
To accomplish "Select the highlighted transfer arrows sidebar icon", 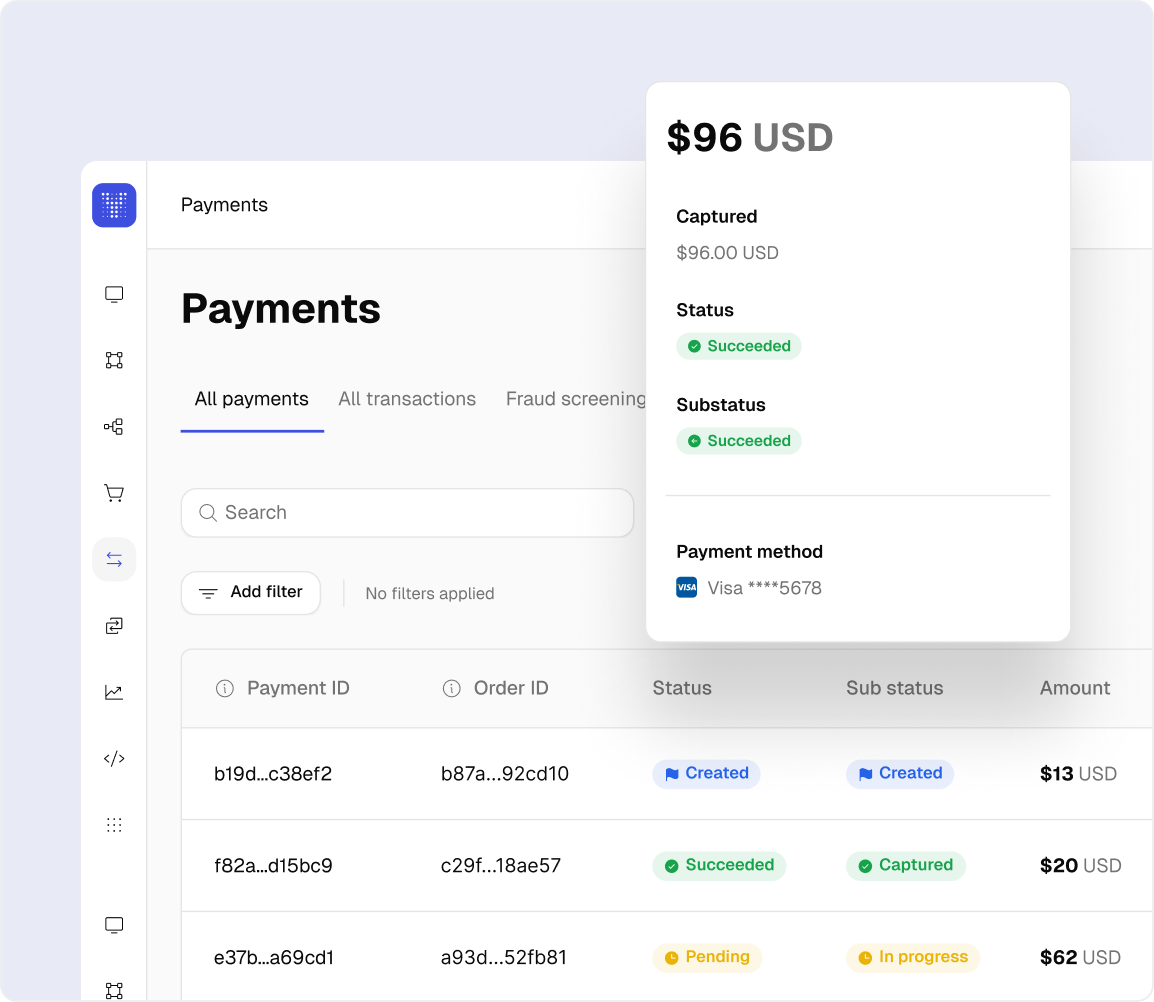I will [x=114, y=560].
